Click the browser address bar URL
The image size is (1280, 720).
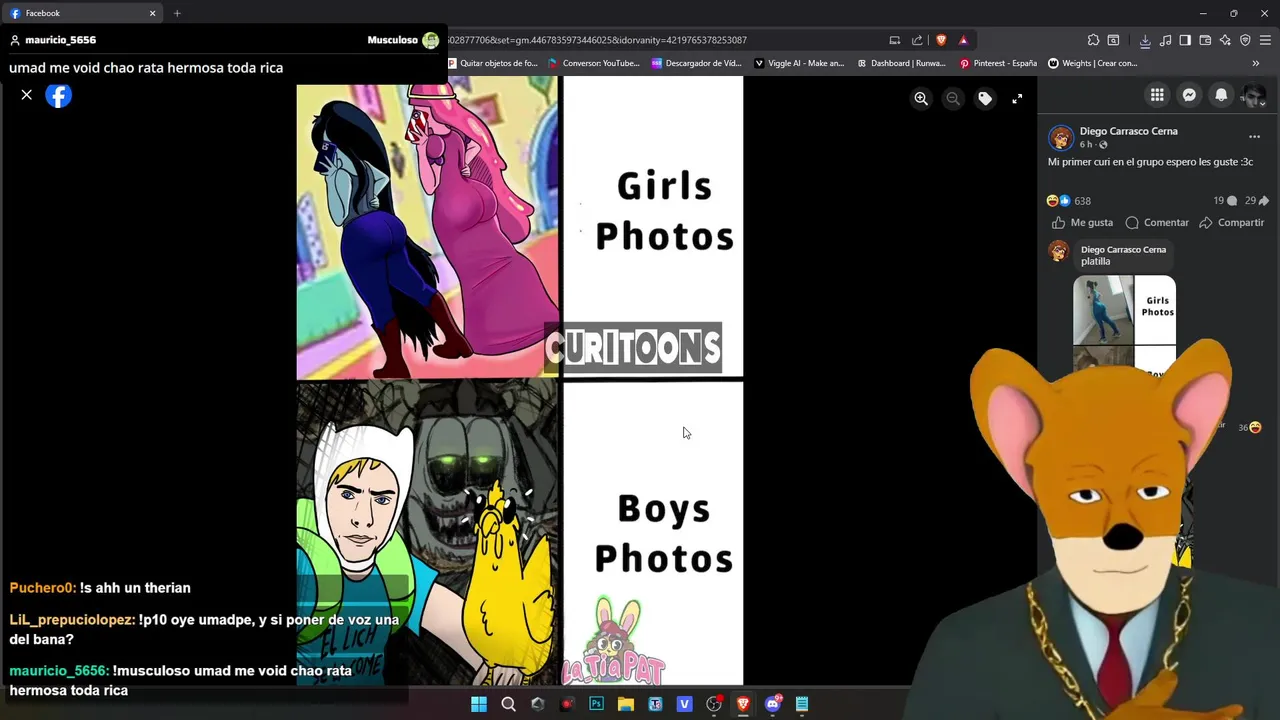click(596, 40)
